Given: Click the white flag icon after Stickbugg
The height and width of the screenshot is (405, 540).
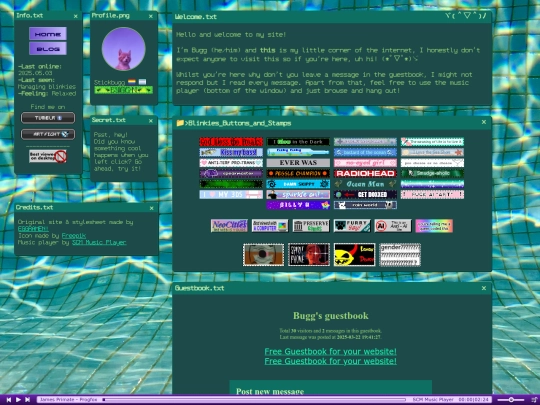Looking at the screenshot, I should (142, 82).
